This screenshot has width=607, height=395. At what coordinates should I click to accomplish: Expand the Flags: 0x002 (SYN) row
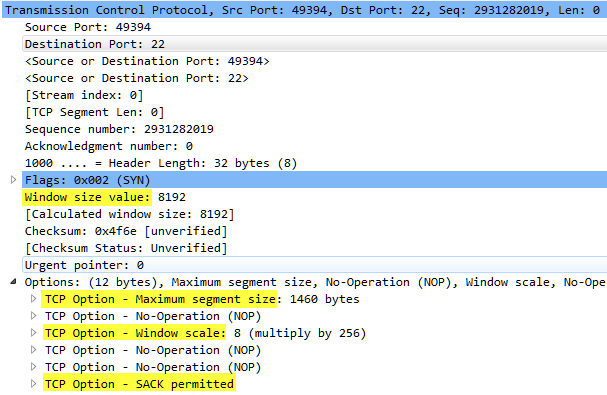click(x=14, y=180)
